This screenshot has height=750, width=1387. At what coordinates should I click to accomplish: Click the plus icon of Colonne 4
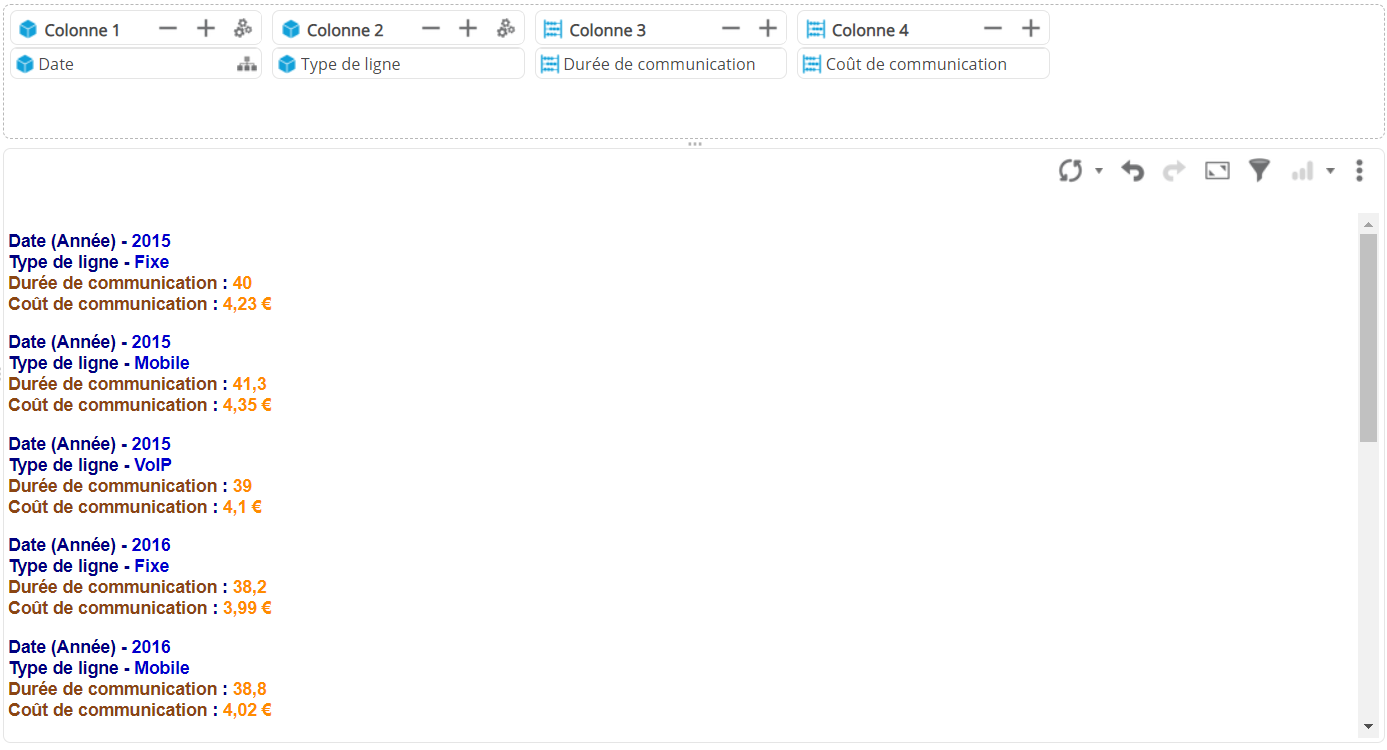(1031, 29)
